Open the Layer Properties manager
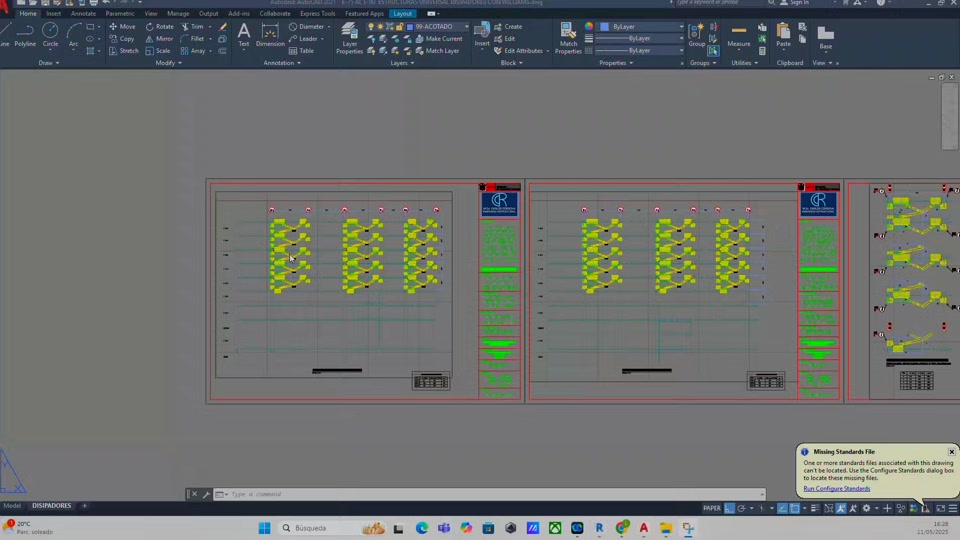This screenshot has width=960, height=540. tap(350, 38)
